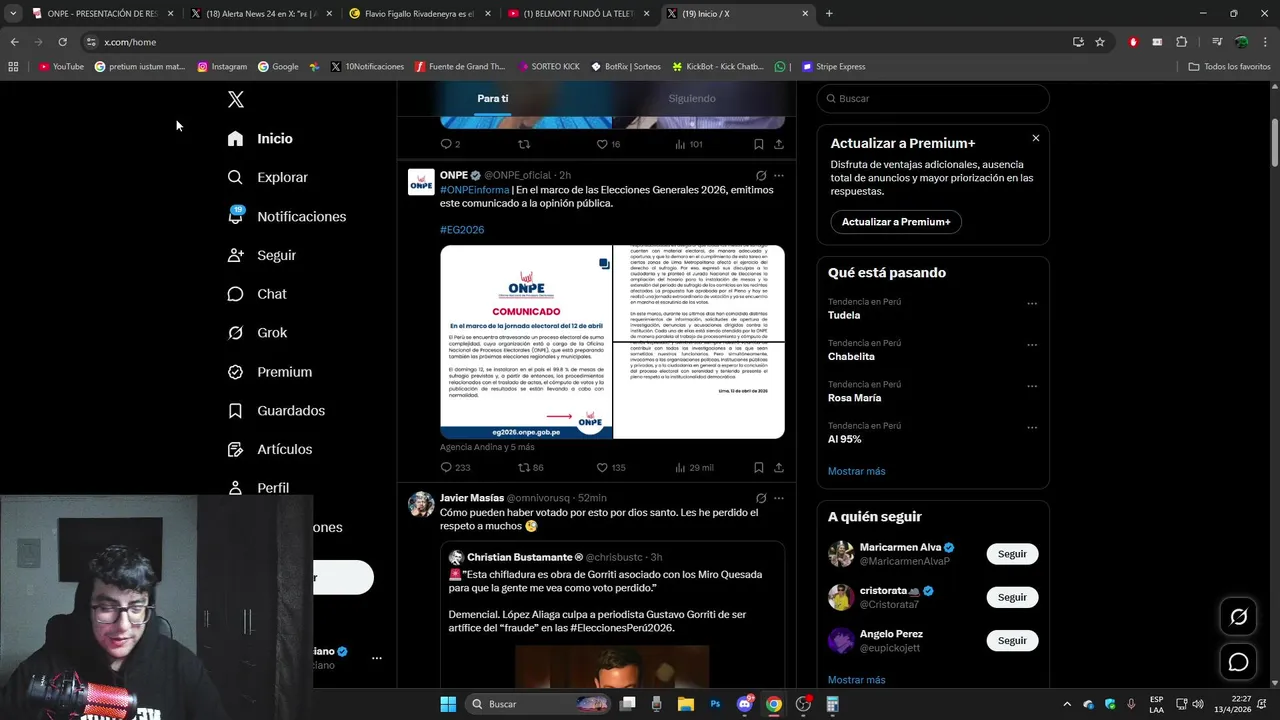1280x720 pixels.
Task: Open new browser tab plus button
Action: click(829, 13)
